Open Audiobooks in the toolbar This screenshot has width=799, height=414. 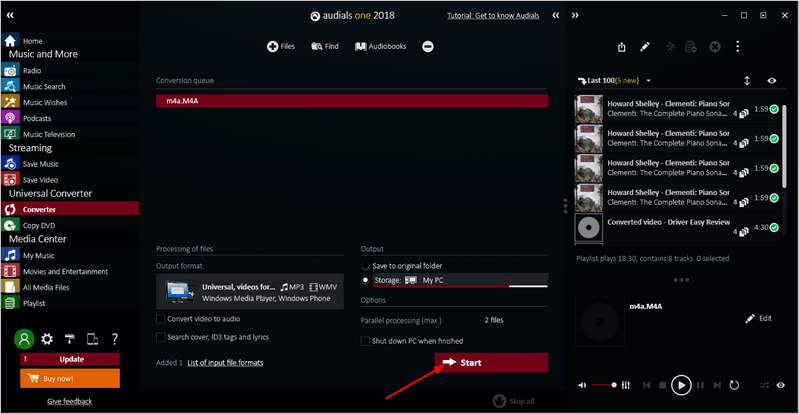[x=381, y=46]
